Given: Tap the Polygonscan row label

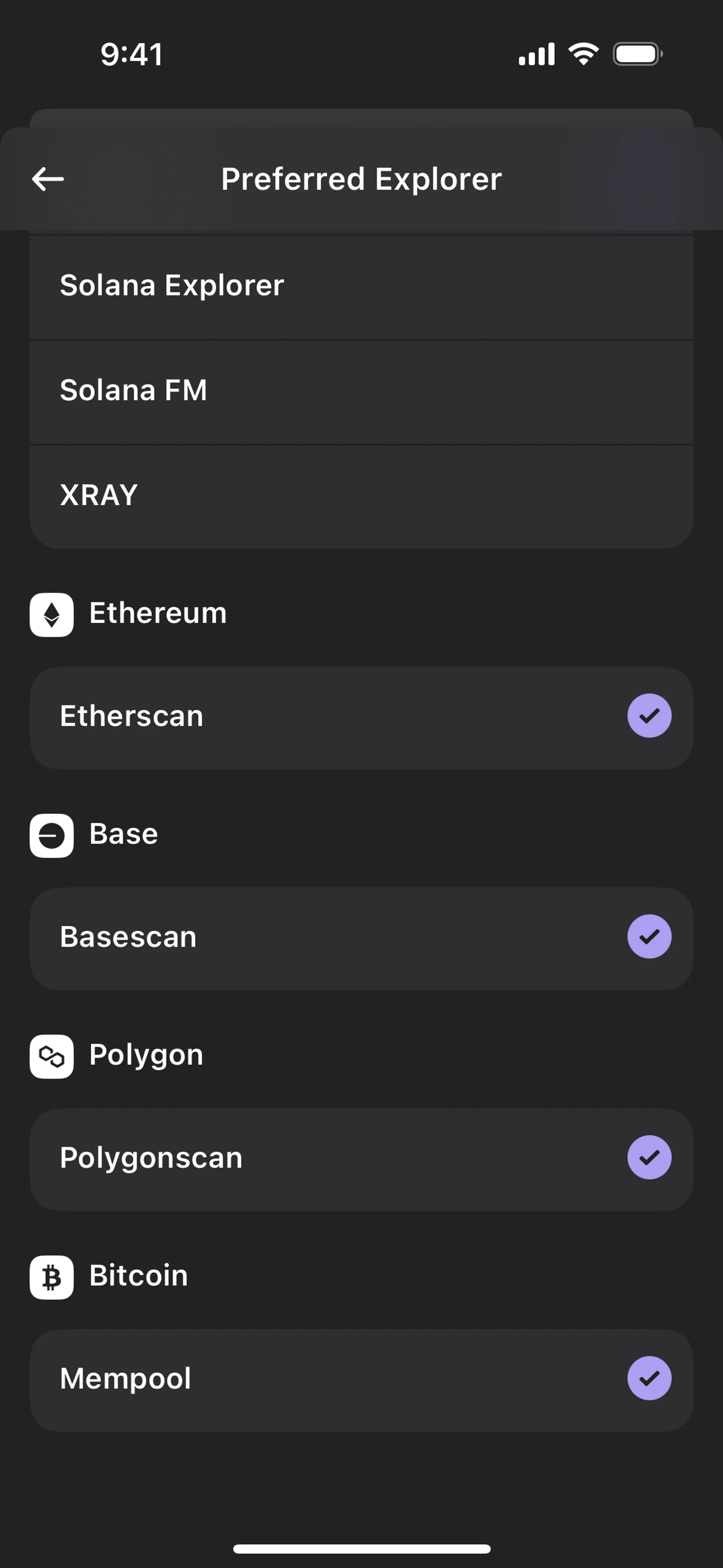Looking at the screenshot, I should (x=151, y=1158).
